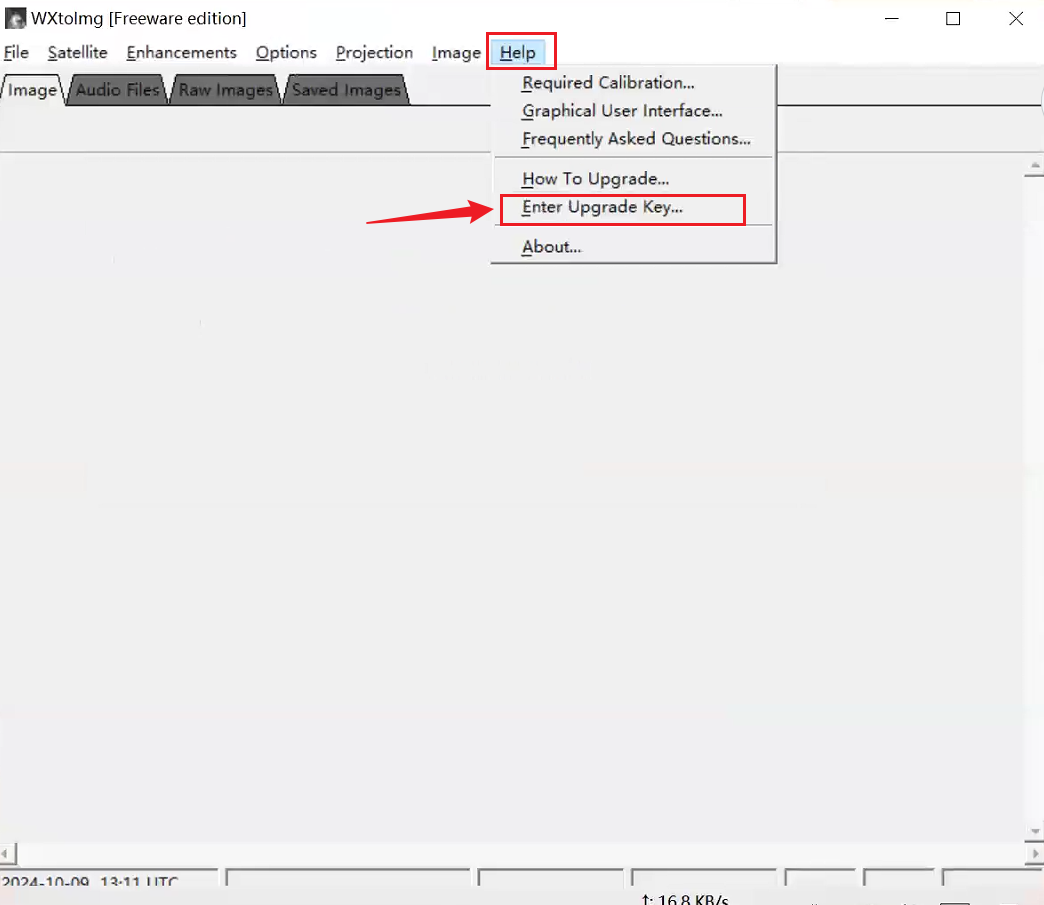Select Enter Upgrade Key option

coord(602,208)
